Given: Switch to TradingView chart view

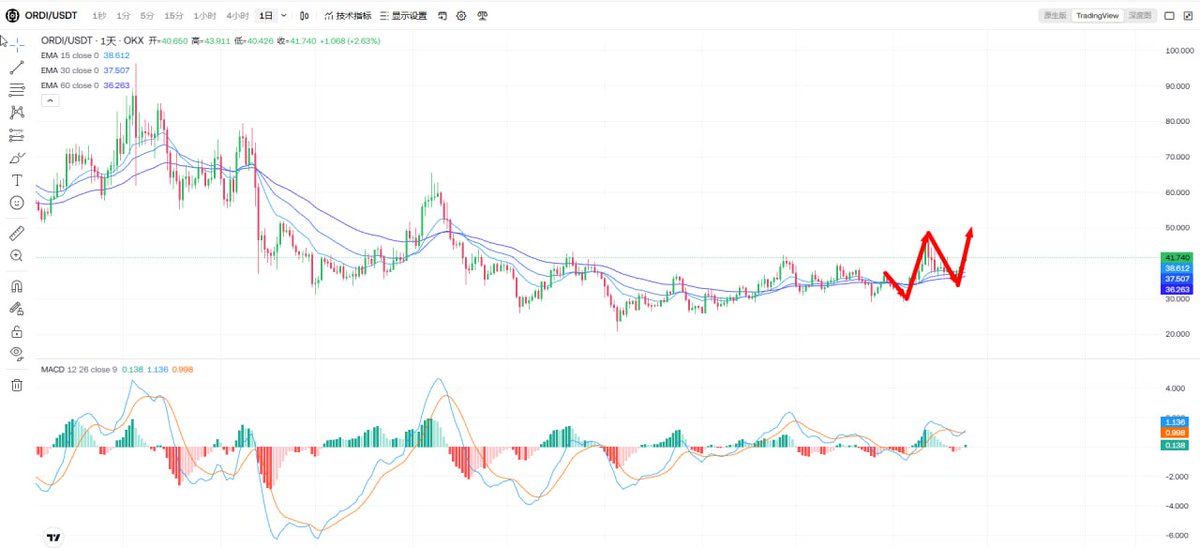Looking at the screenshot, I should [1097, 16].
